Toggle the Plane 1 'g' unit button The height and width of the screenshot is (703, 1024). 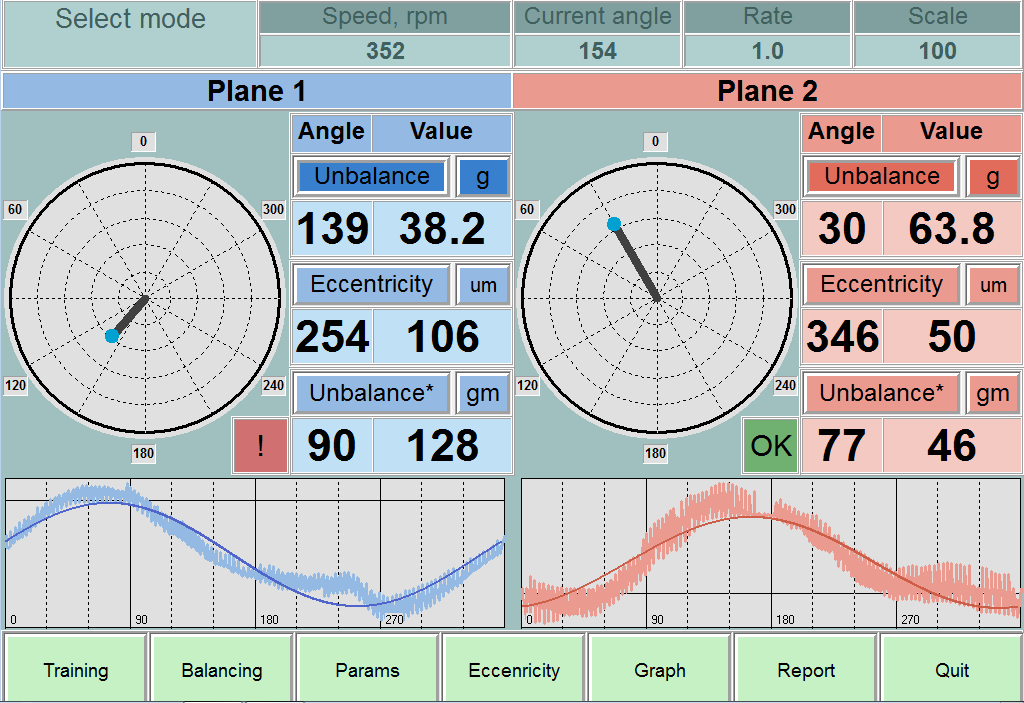pyautogui.click(x=483, y=177)
